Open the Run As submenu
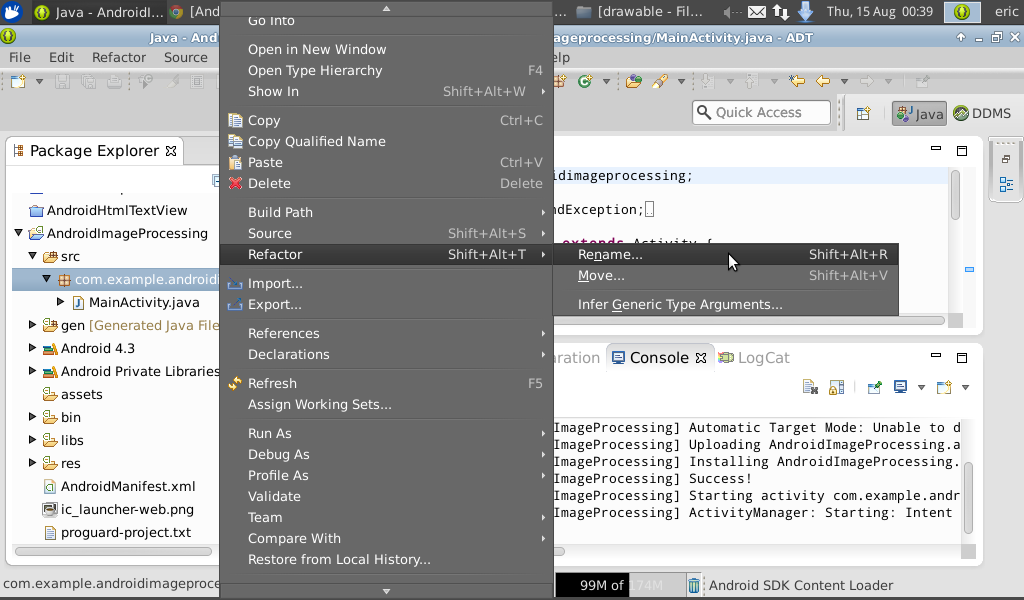The height and width of the screenshot is (600, 1024). [x=387, y=434]
